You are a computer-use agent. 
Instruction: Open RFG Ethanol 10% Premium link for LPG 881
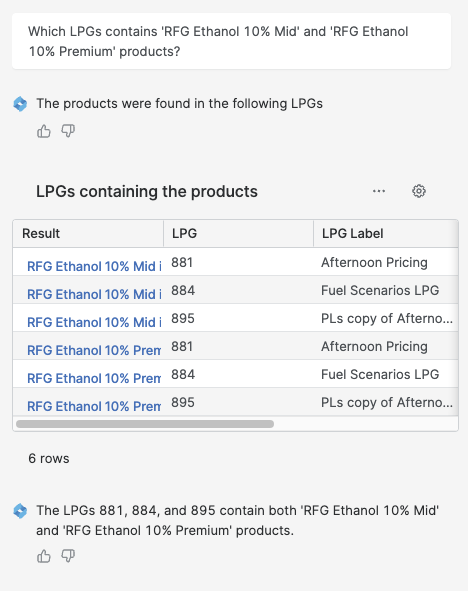94,350
